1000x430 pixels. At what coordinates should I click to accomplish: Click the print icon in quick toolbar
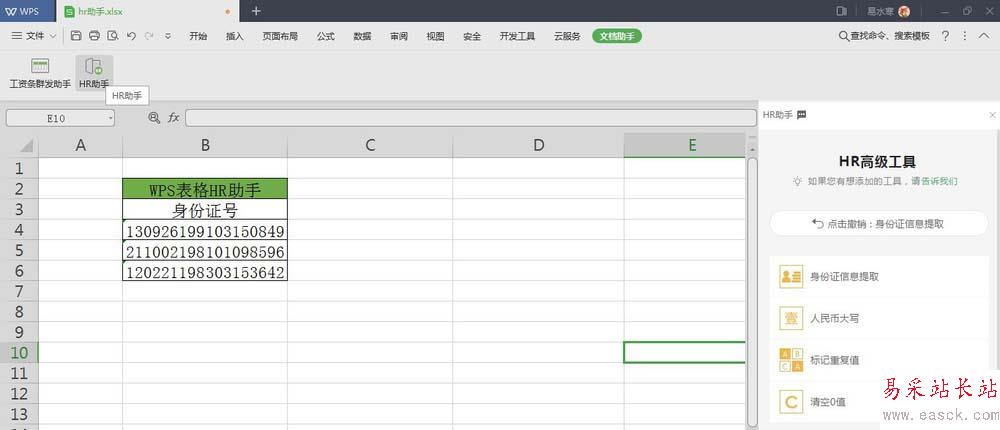coord(94,36)
